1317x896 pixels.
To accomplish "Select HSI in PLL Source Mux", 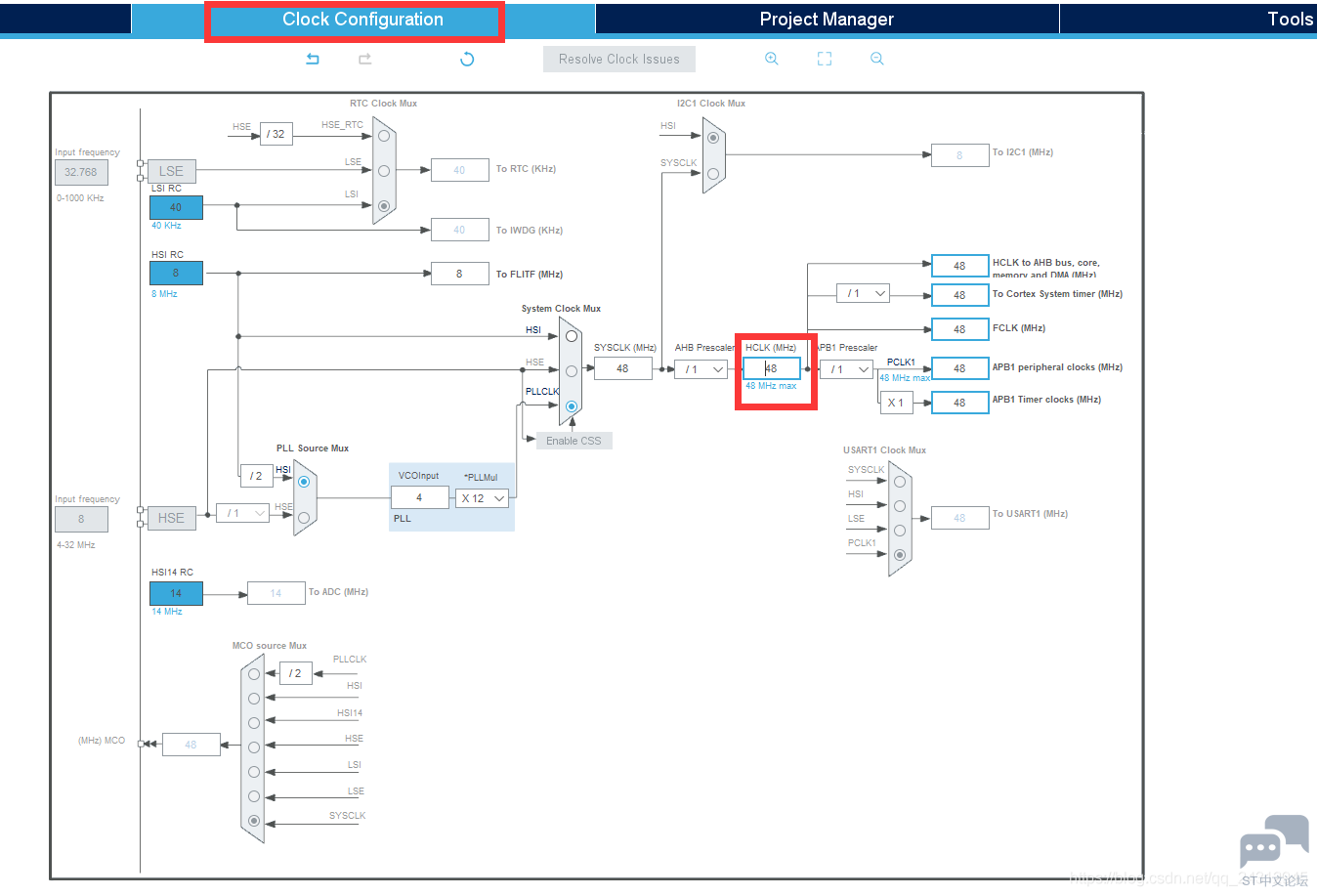I will tap(304, 482).
